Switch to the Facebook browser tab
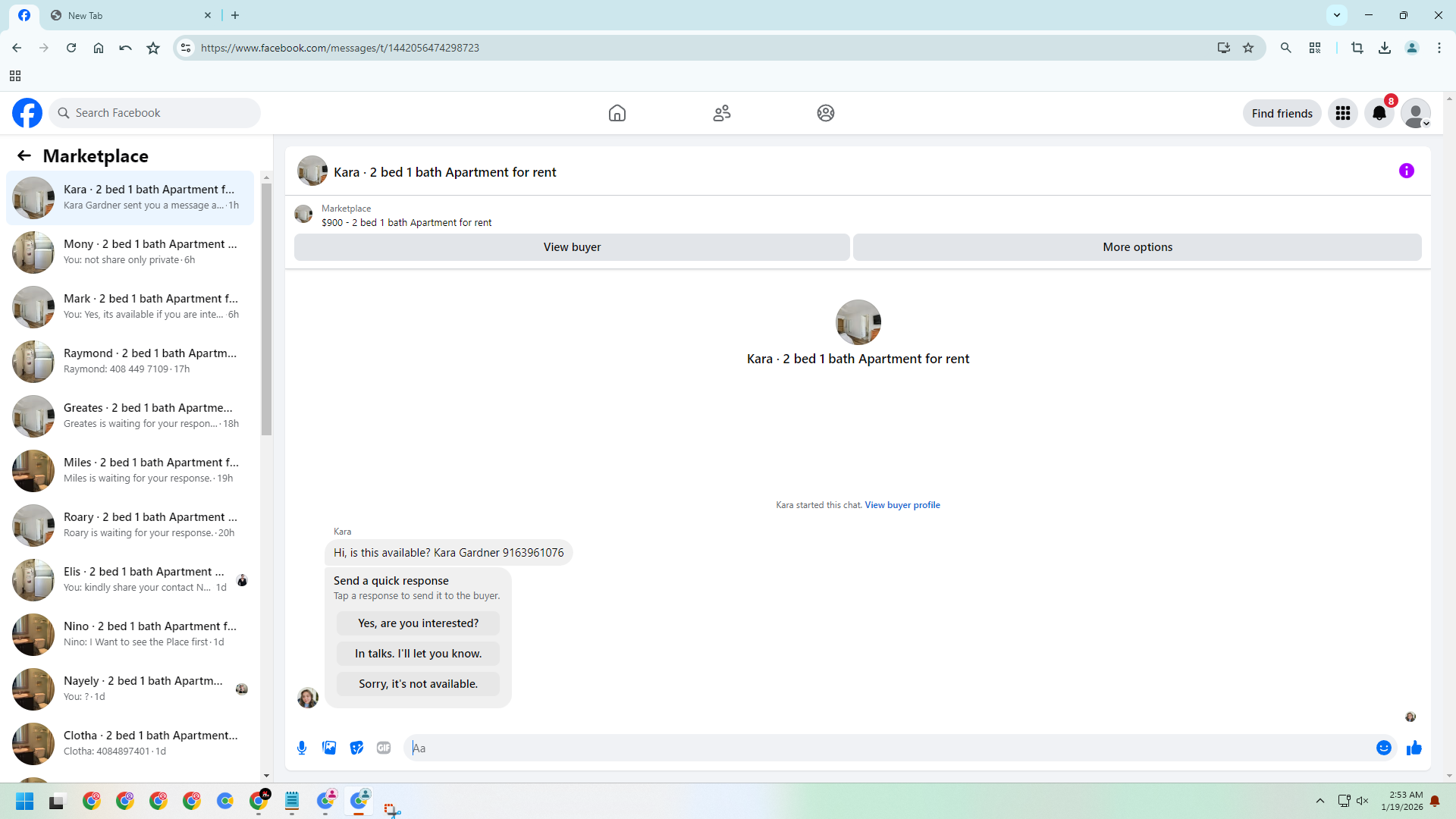 (24, 15)
